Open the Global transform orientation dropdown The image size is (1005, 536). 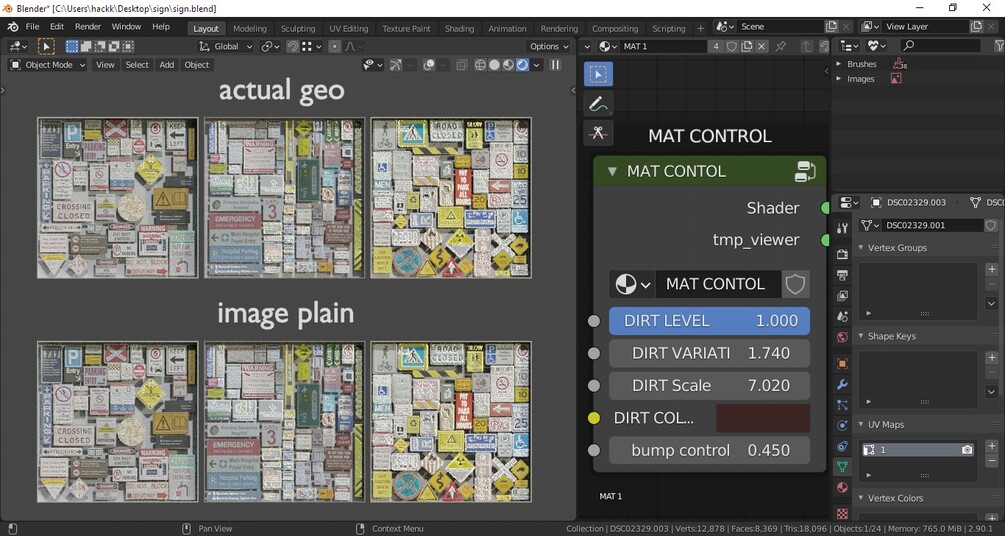226,46
